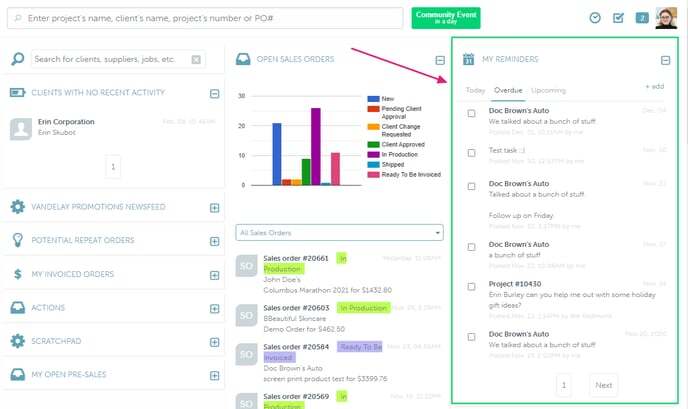
Task: Expand the Scratchpad panel
Action: pyautogui.click(x=214, y=341)
